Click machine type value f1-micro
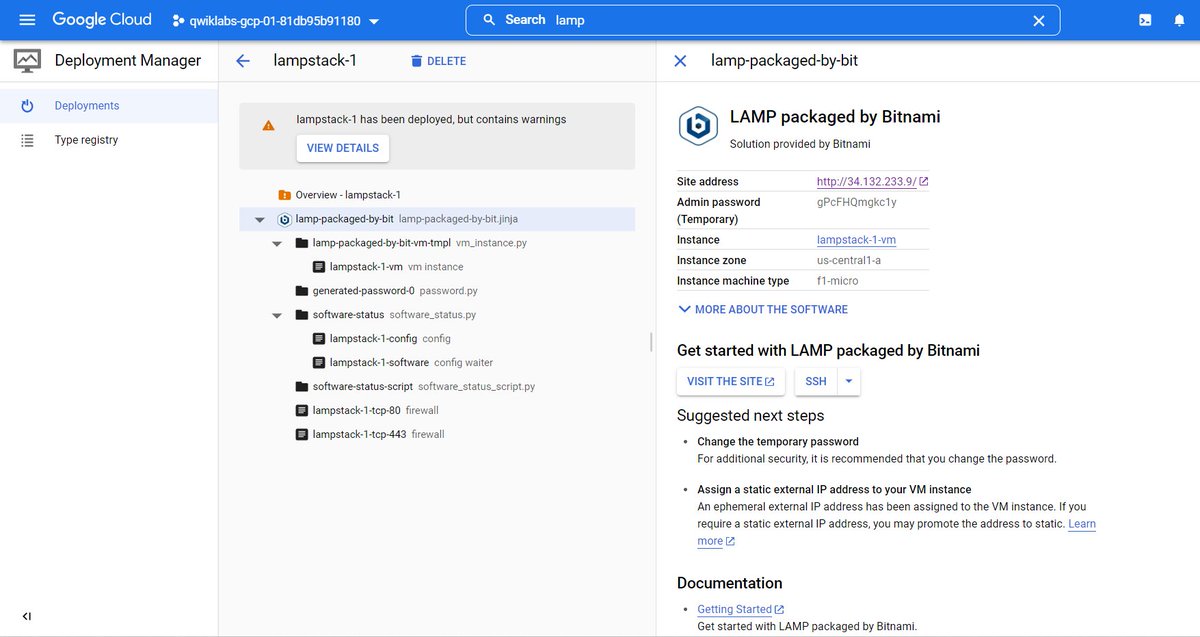Viewport: 1200px width, 637px height. [x=838, y=281]
